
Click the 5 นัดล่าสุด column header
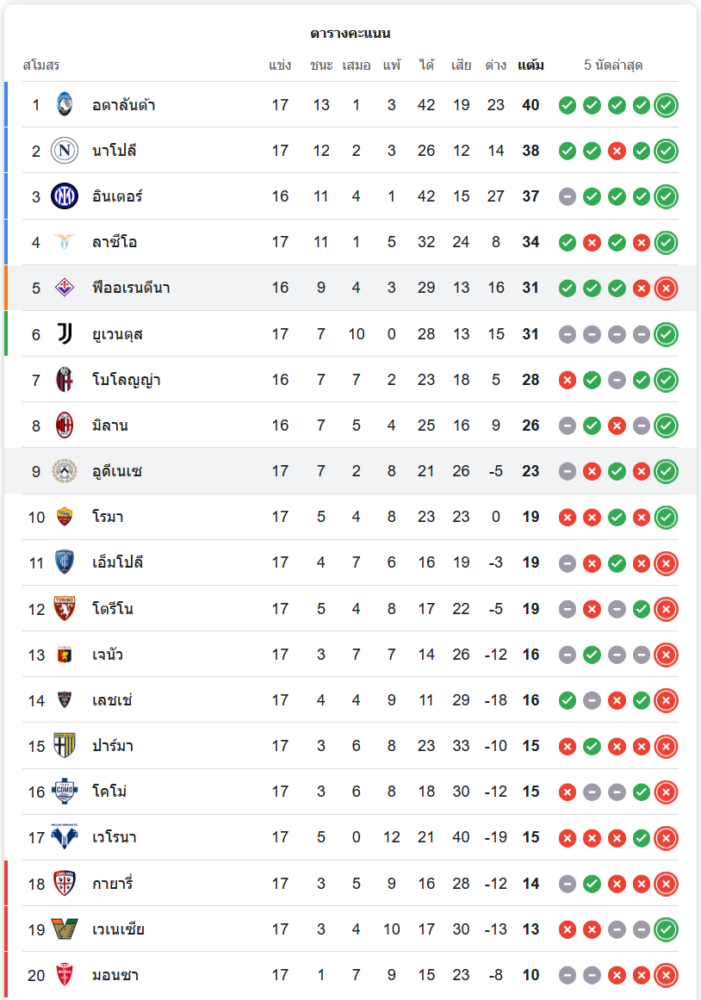click(613, 66)
